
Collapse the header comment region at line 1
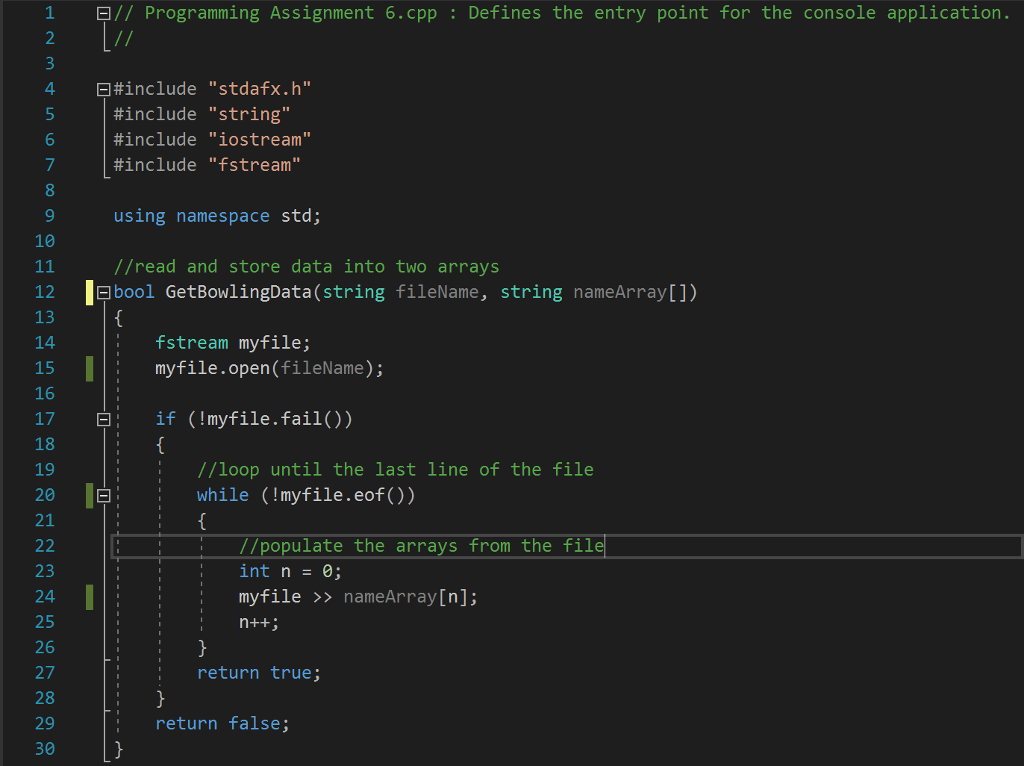103,12
